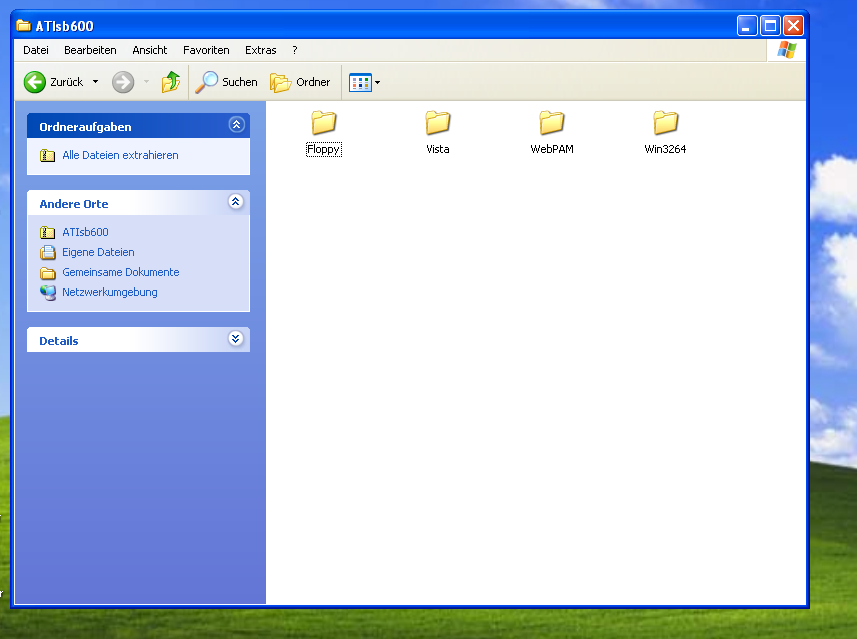Collapse the Ordneraufgaben panel

click(236, 125)
